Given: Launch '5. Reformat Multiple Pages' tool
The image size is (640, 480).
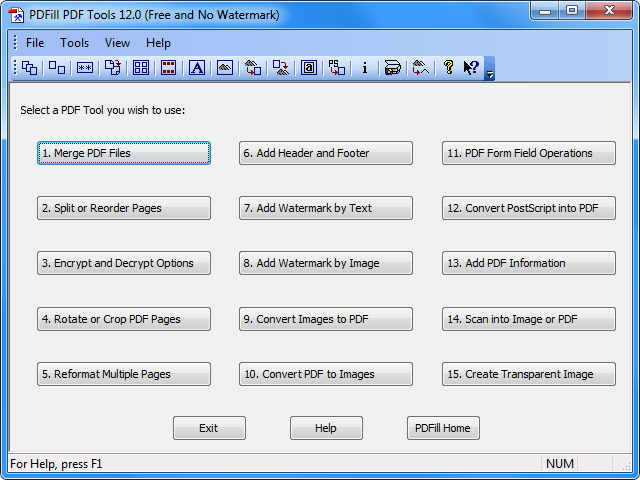Looking at the screenshot, I should (x=124, y=374).
